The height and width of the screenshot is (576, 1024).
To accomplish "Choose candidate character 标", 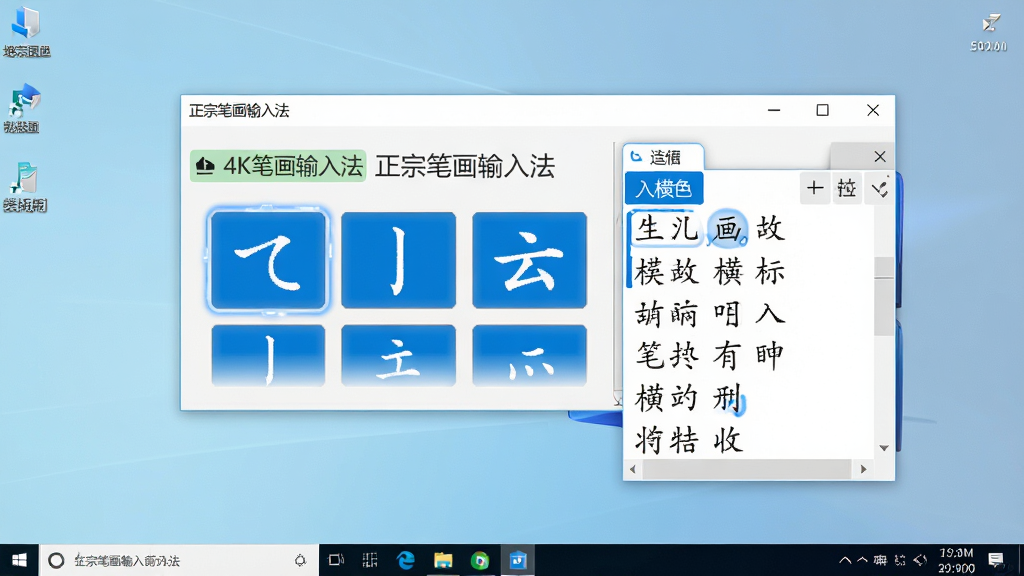I will click(x=770, y=272).
